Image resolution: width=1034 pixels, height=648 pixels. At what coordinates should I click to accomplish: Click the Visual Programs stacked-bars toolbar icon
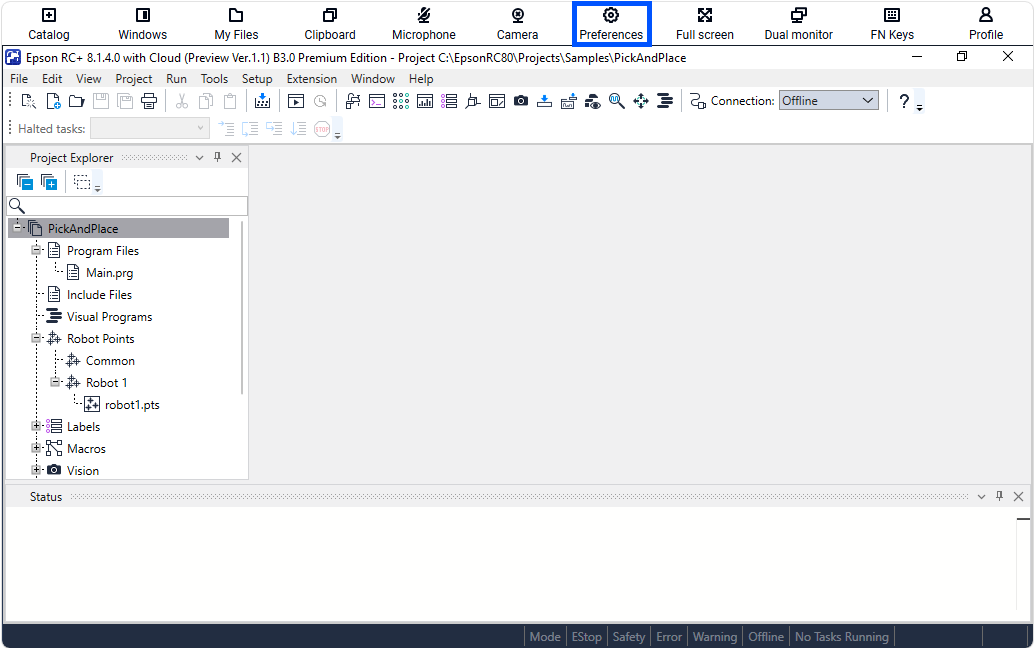[x=665, y=101]
